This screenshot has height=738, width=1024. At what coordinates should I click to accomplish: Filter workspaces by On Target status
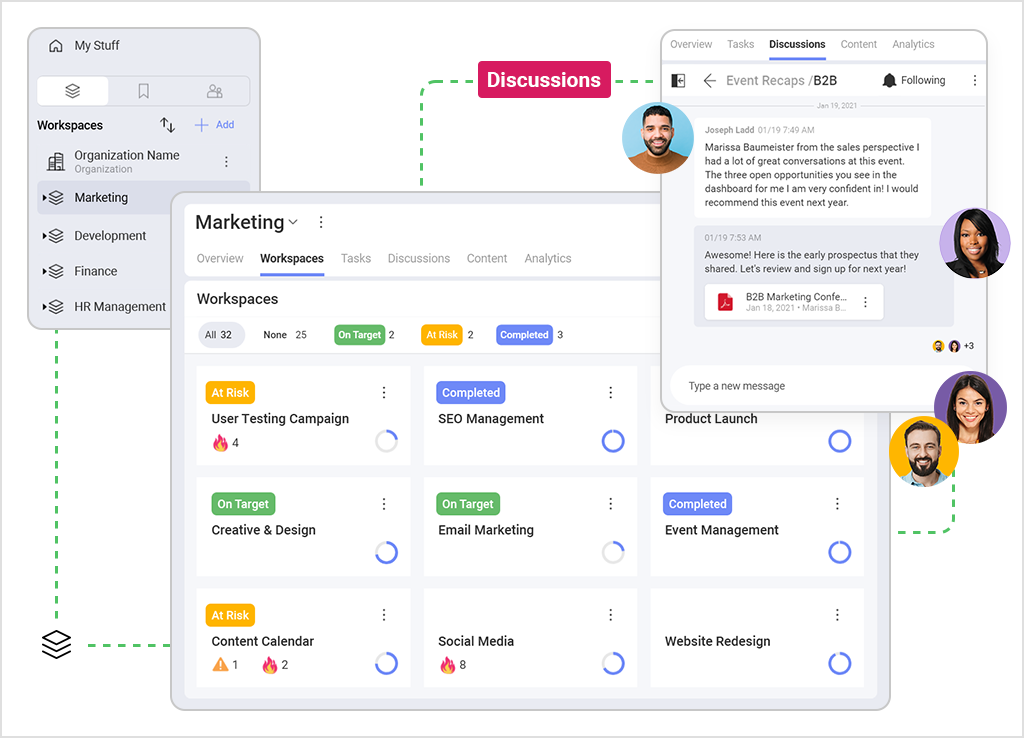[359, 335]
